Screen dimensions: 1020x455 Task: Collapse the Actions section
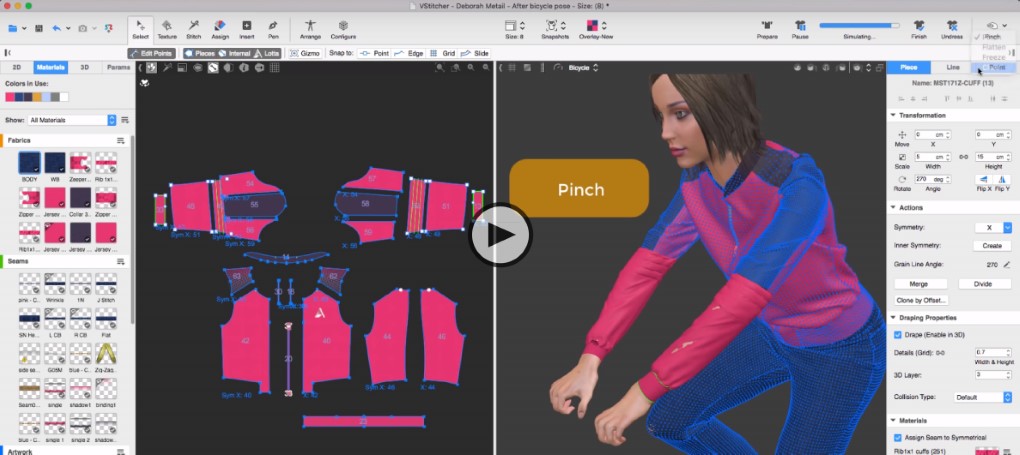click(x=893, y=208)
